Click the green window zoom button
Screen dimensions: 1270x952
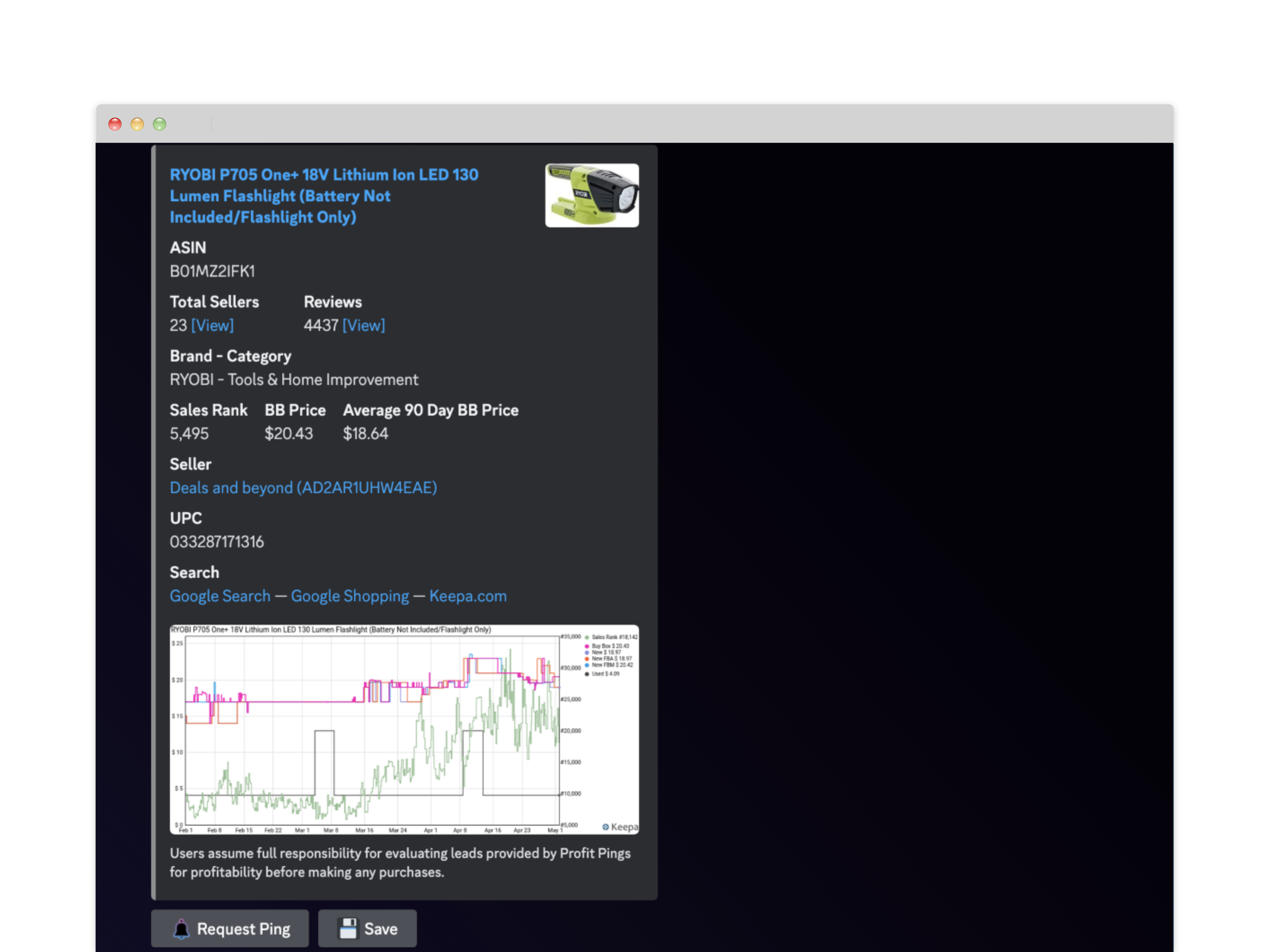[160, 124]
